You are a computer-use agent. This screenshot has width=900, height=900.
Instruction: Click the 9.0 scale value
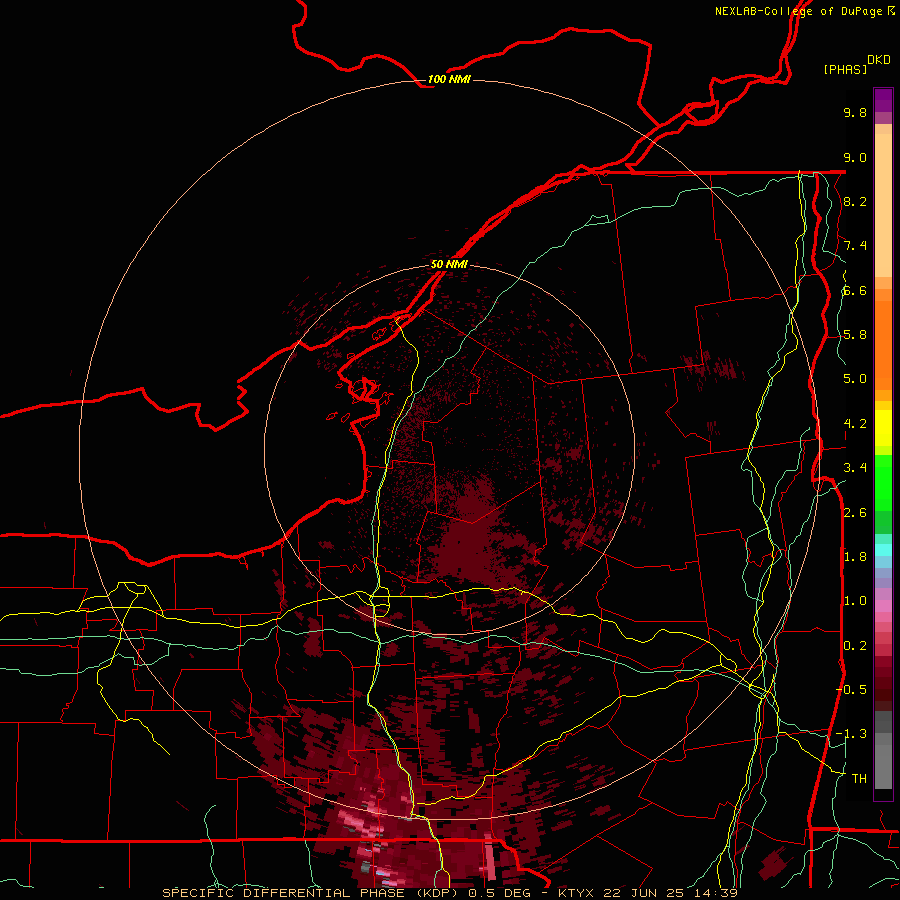pyautogui.click(x=855, y=157)
